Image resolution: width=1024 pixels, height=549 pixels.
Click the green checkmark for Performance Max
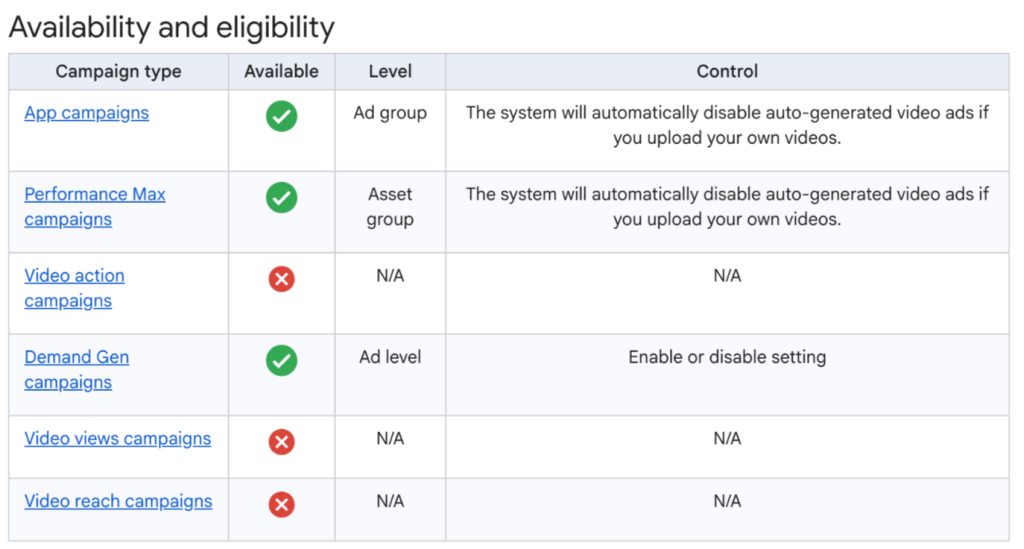(281, 198)
